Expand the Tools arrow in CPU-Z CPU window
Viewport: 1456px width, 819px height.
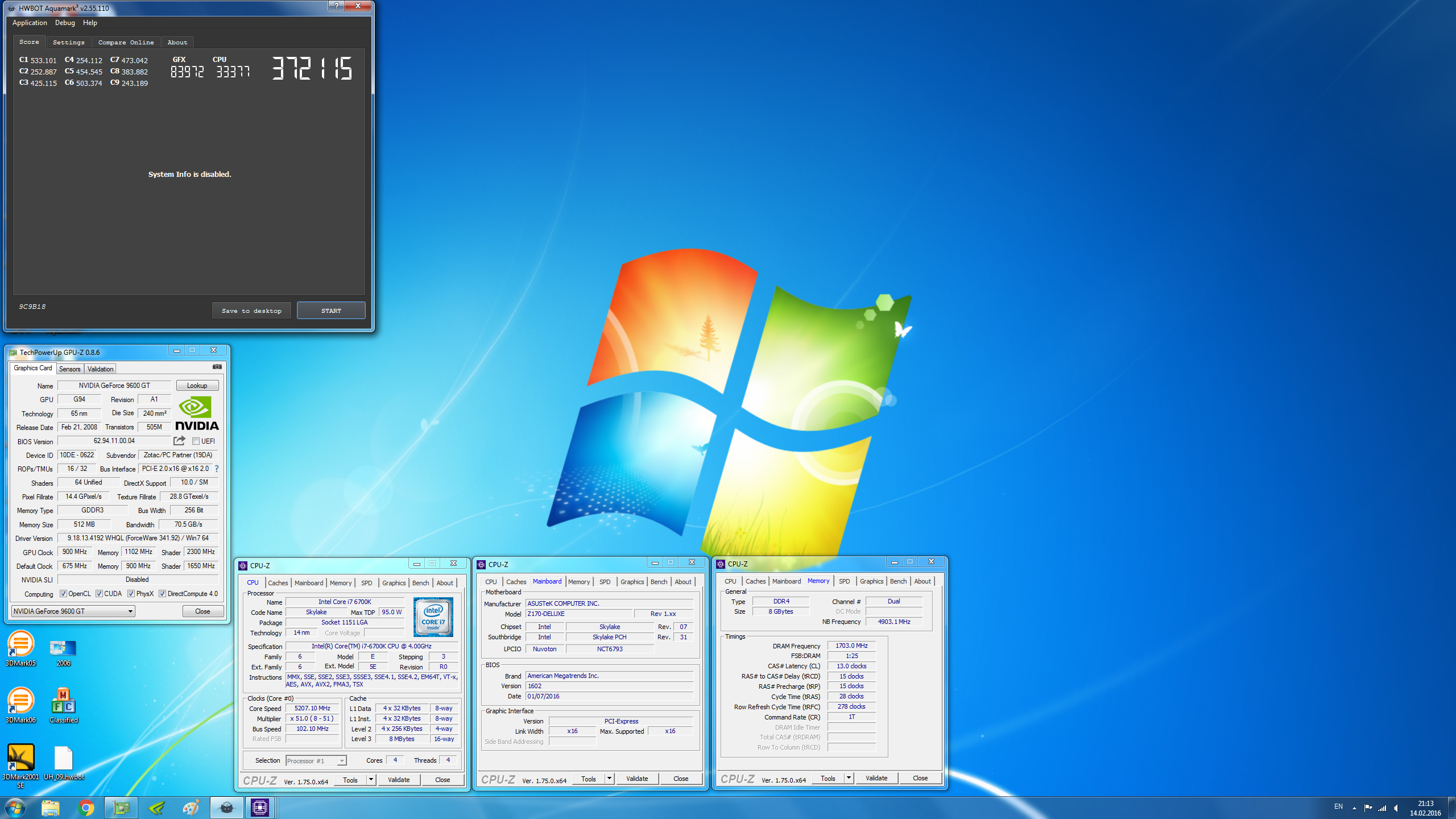[x=371, y=780]
